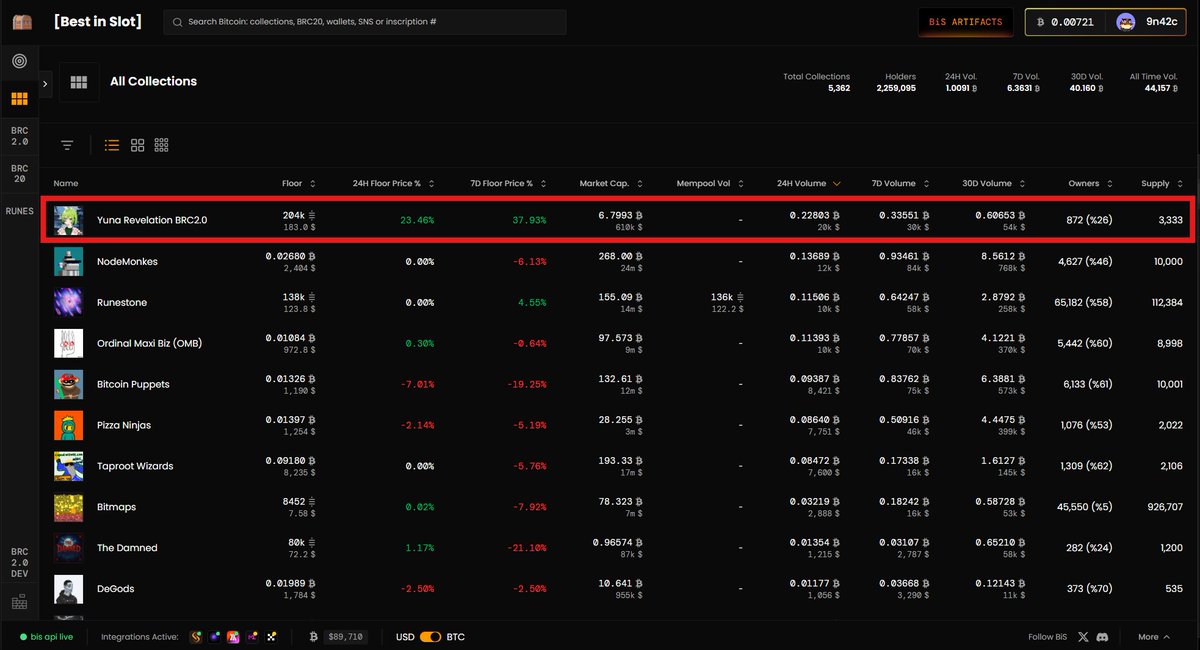This screenshot has width=1200, height=650.
Task: Open Yuna Revelation BRC2.0 thumbnail
Action: [69, 220]
